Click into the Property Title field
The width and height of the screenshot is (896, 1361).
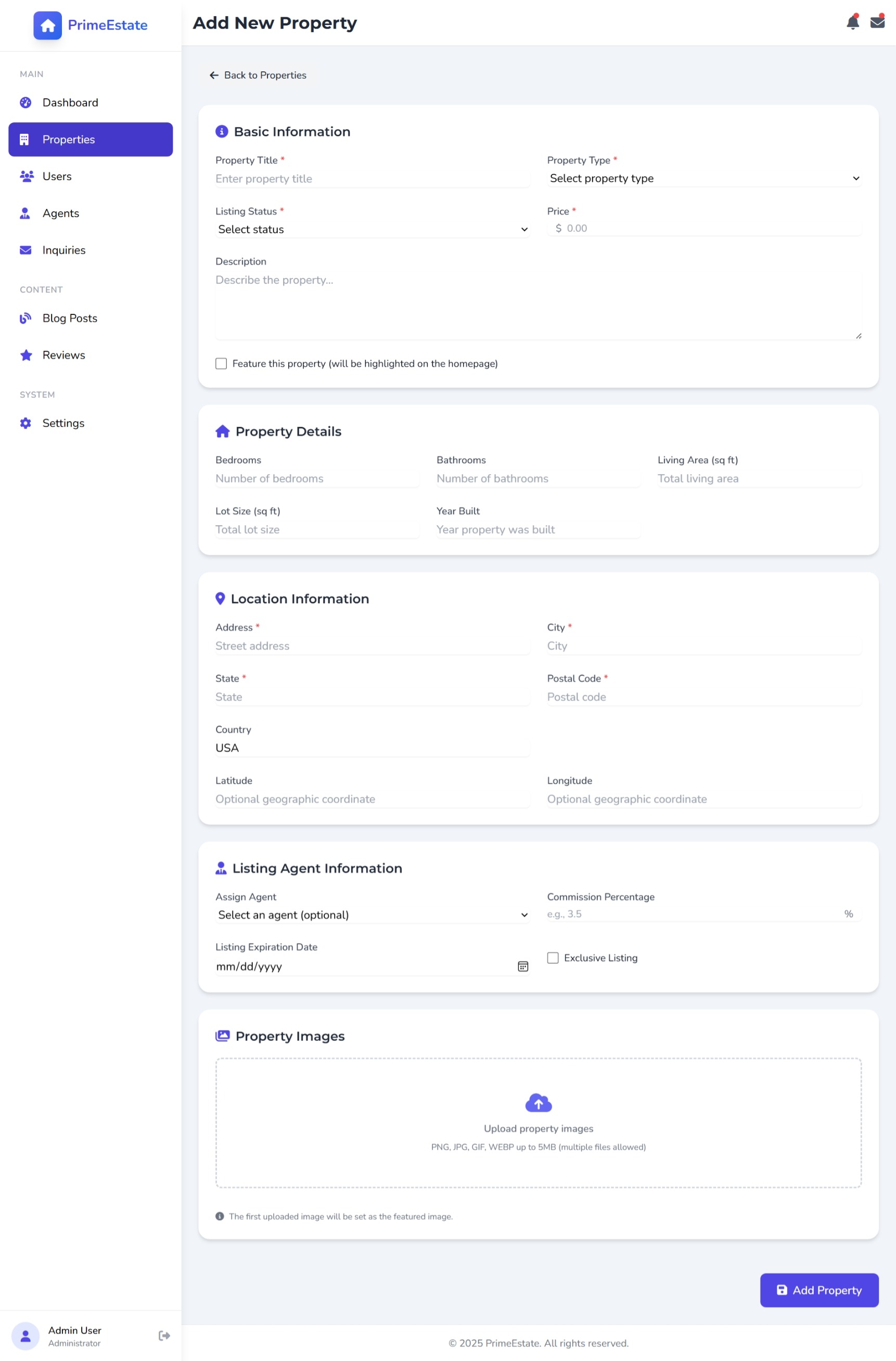tap(372, 179)
